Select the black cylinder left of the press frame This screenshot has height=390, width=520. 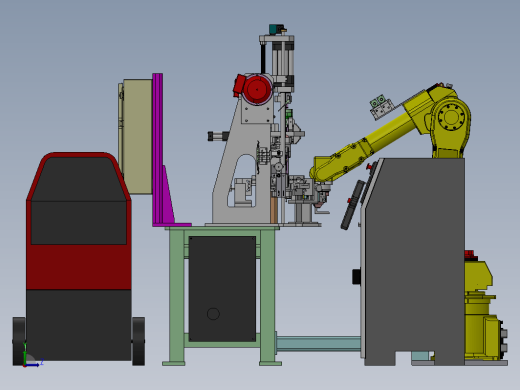point(218,136)
